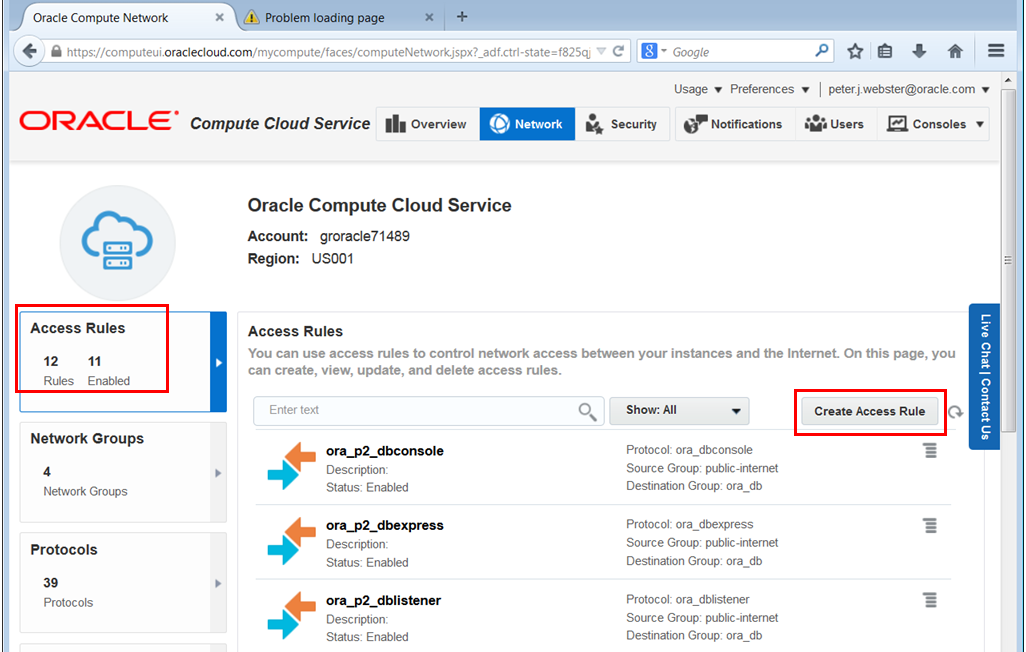Open the bookmarks list icon
The height and width of the screenshot is (652, 1026).
coord(885,51)
